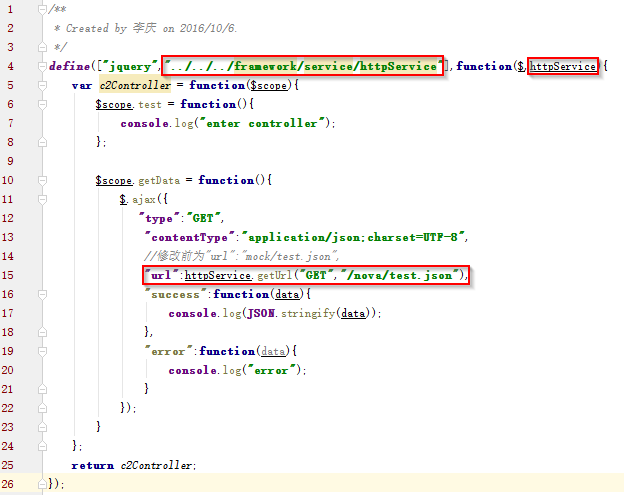Click the fold end marker on line 18
Screen dimensions: 624x495
(42, 332)
